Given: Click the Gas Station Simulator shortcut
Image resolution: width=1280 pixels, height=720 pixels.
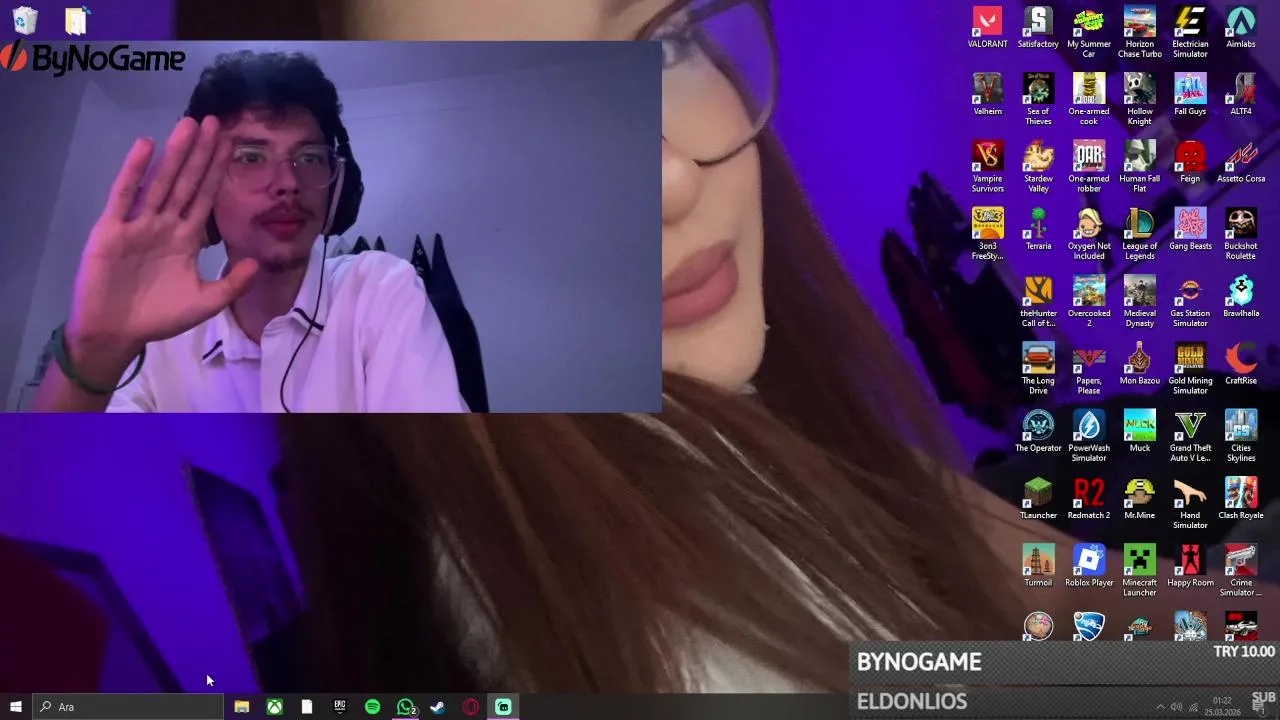Looking at the screenshot, I should [x=1190, y=300].
